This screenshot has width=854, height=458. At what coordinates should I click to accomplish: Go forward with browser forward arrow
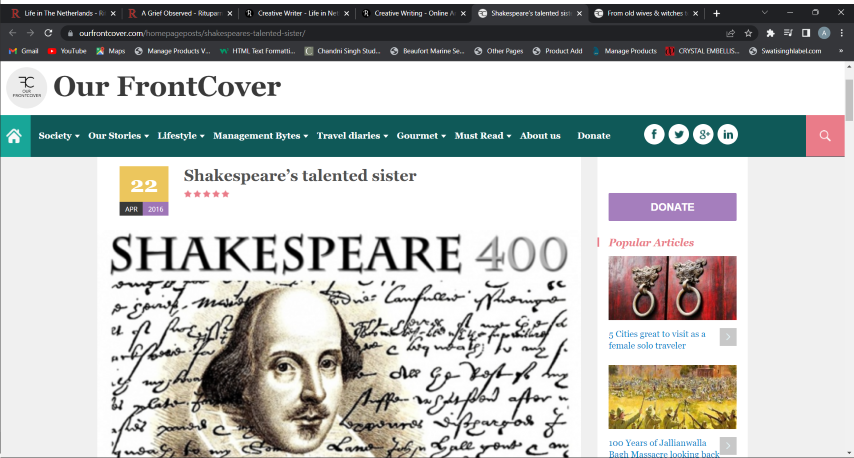pyautogui.click(x=30, y=33)
